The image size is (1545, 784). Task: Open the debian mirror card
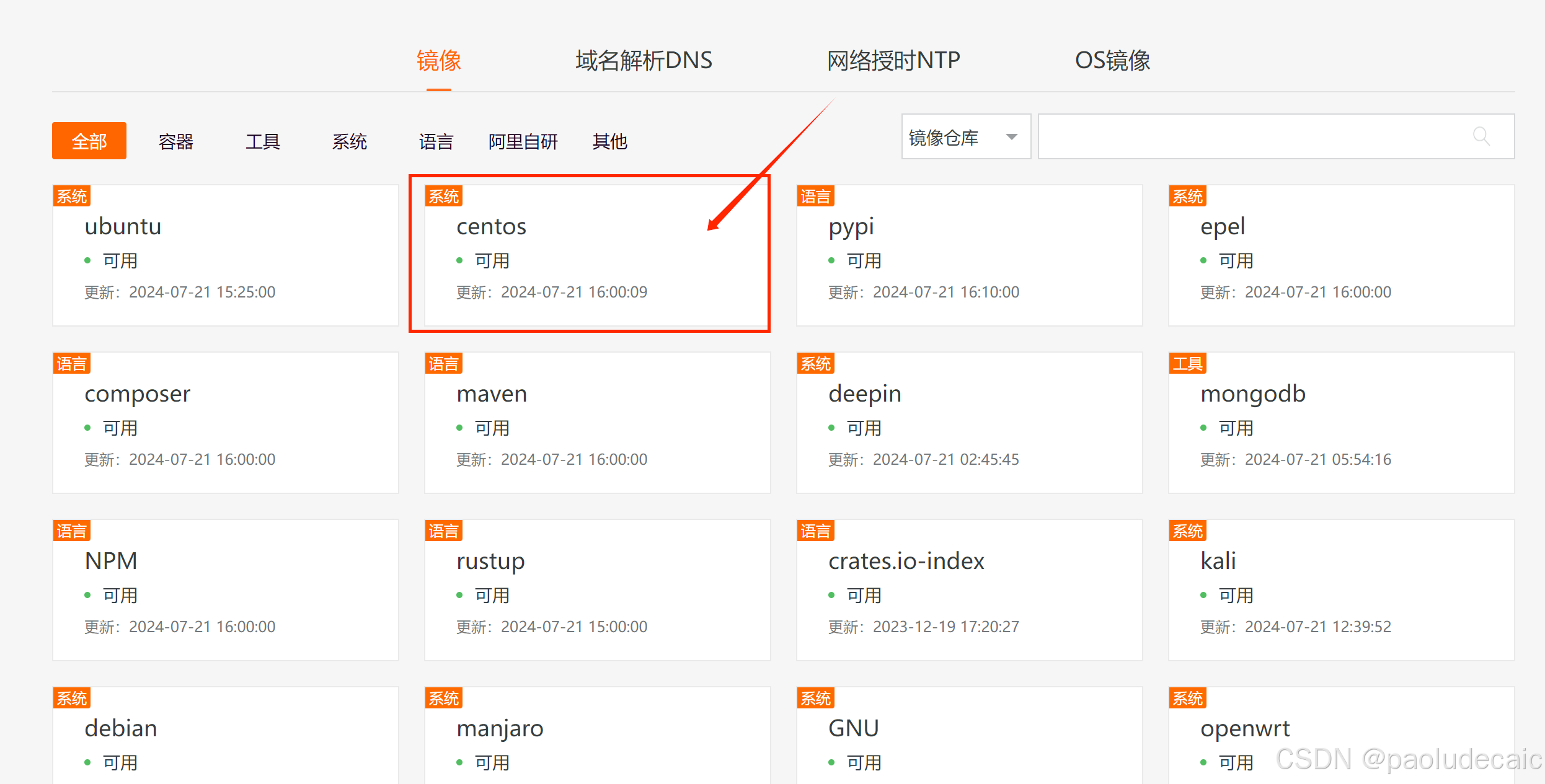click(226, 735)
